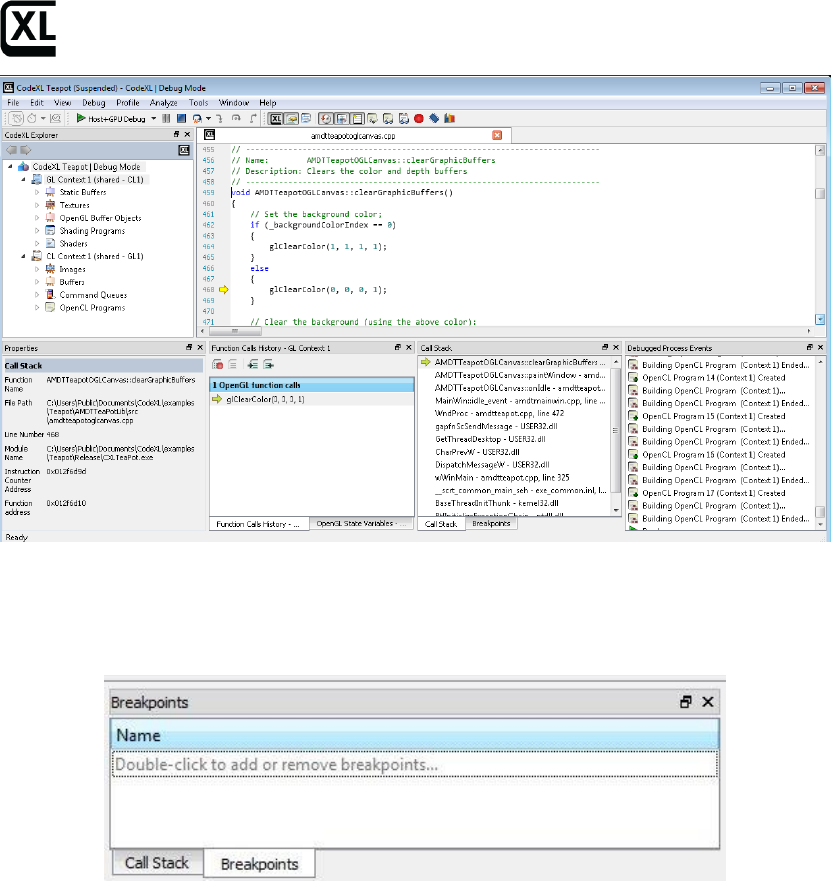
Task: Select OpenCL Program 17 (Context 1) Created event
Action: tap(714, 493)
